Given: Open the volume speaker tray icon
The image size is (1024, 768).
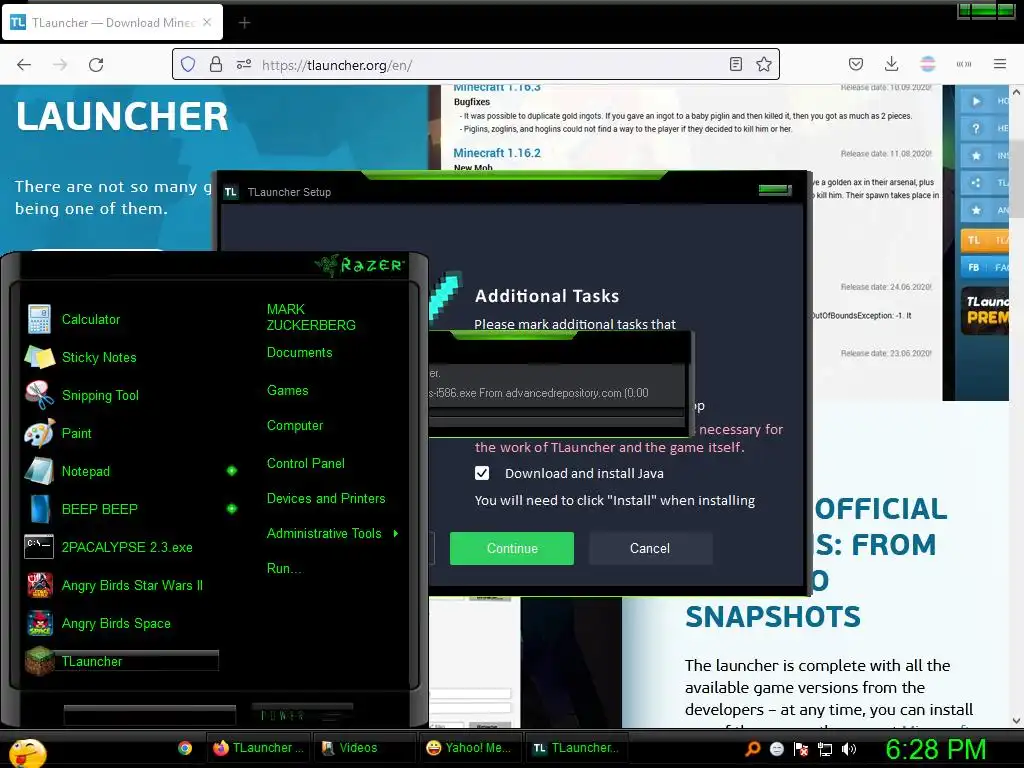Looking at the screenshot, I should 849,749.
